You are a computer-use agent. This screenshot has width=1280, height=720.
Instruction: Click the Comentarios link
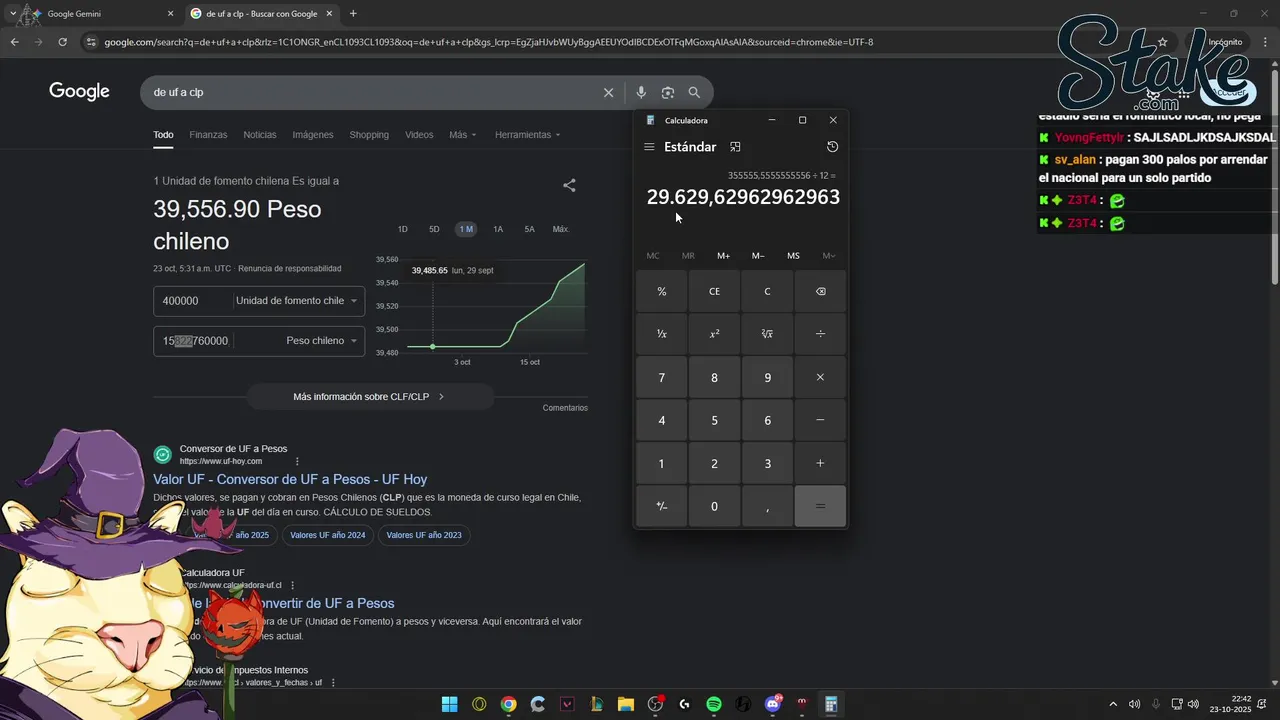coord(565,408)
